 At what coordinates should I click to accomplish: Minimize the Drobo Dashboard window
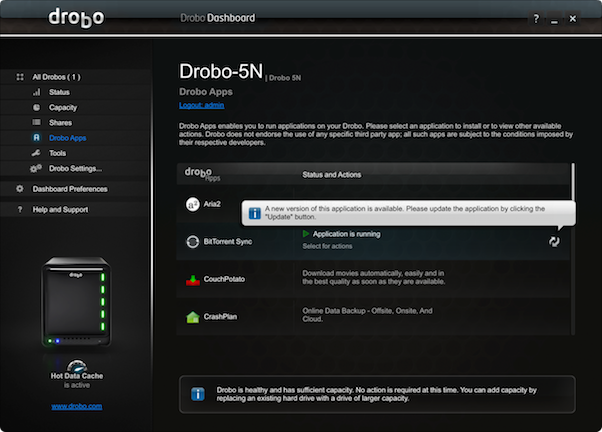coord(554,18)
